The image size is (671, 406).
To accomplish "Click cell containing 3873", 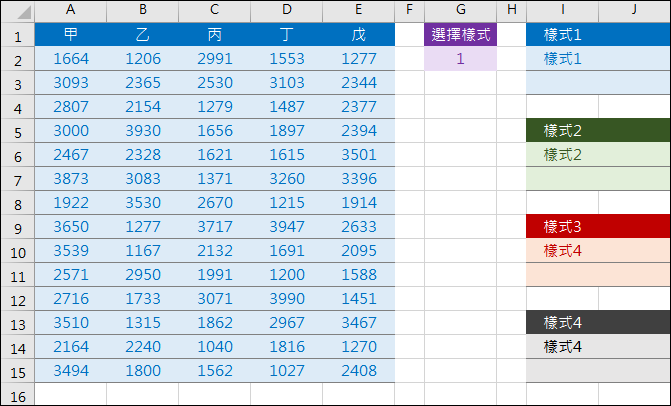I will click(x=71, y=178).
